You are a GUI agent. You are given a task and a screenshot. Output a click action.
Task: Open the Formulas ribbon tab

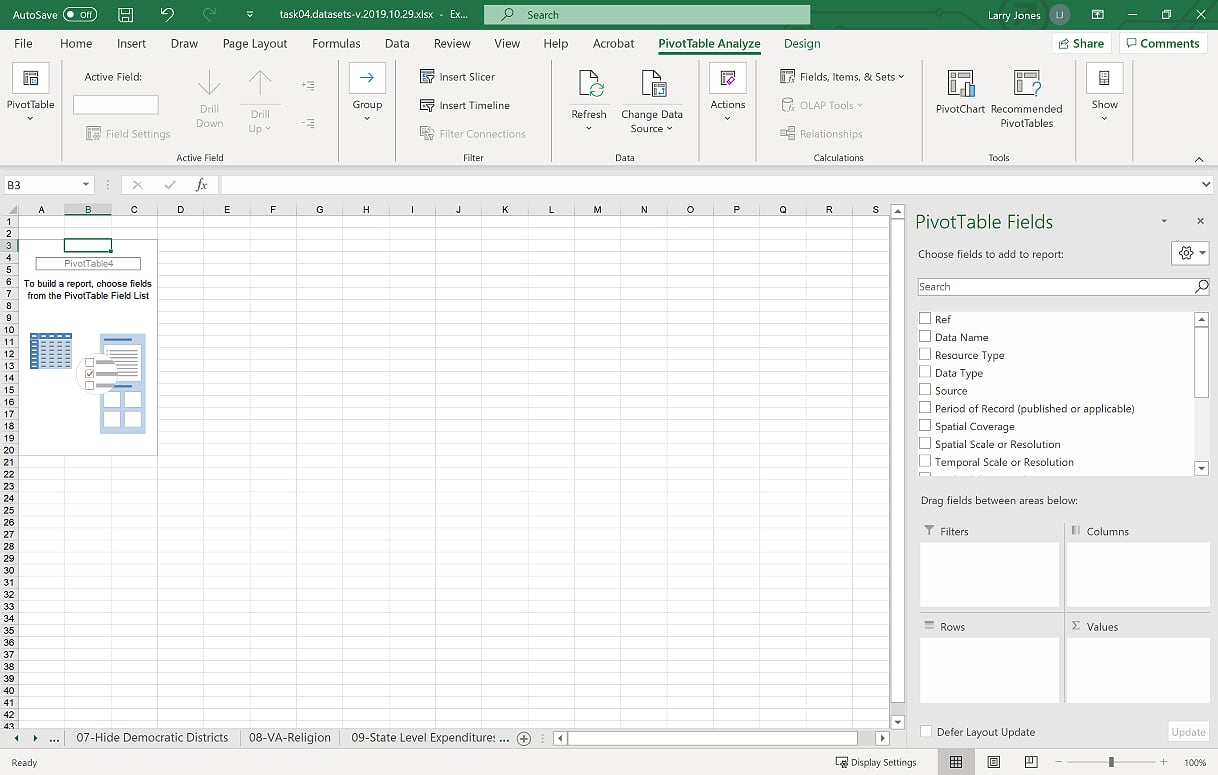[336, 44]
